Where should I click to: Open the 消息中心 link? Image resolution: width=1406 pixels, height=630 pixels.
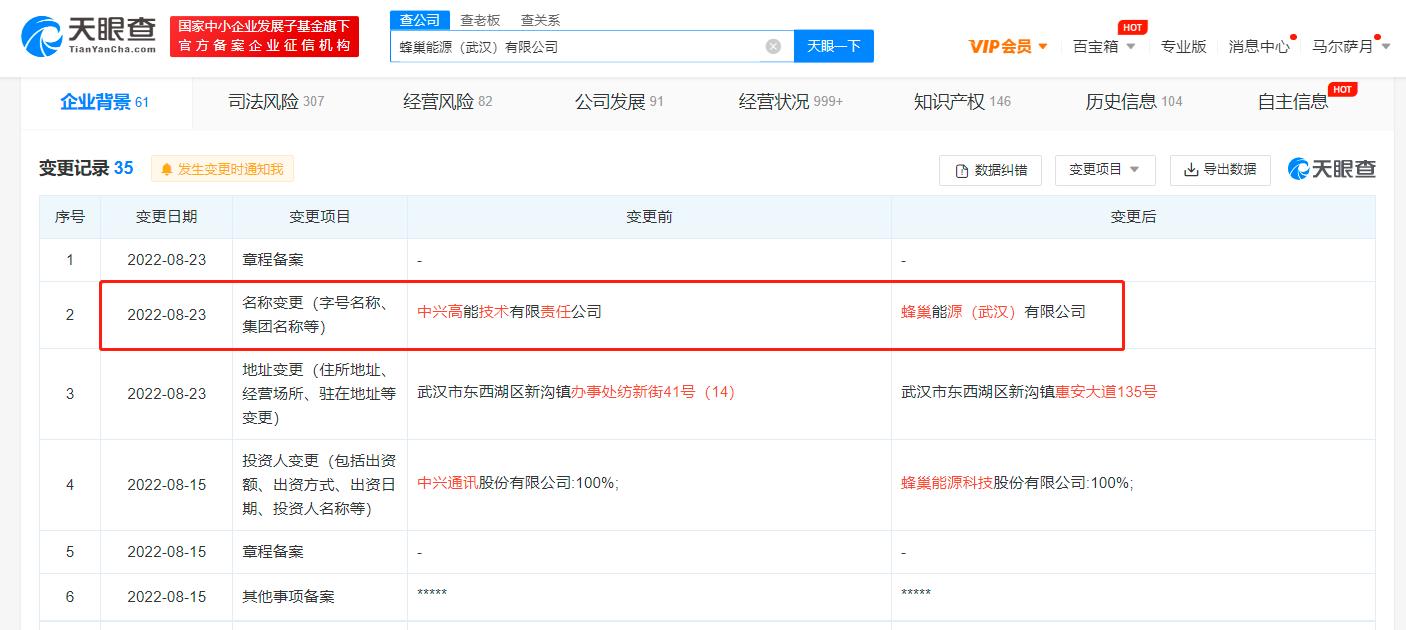point(1259,46)
